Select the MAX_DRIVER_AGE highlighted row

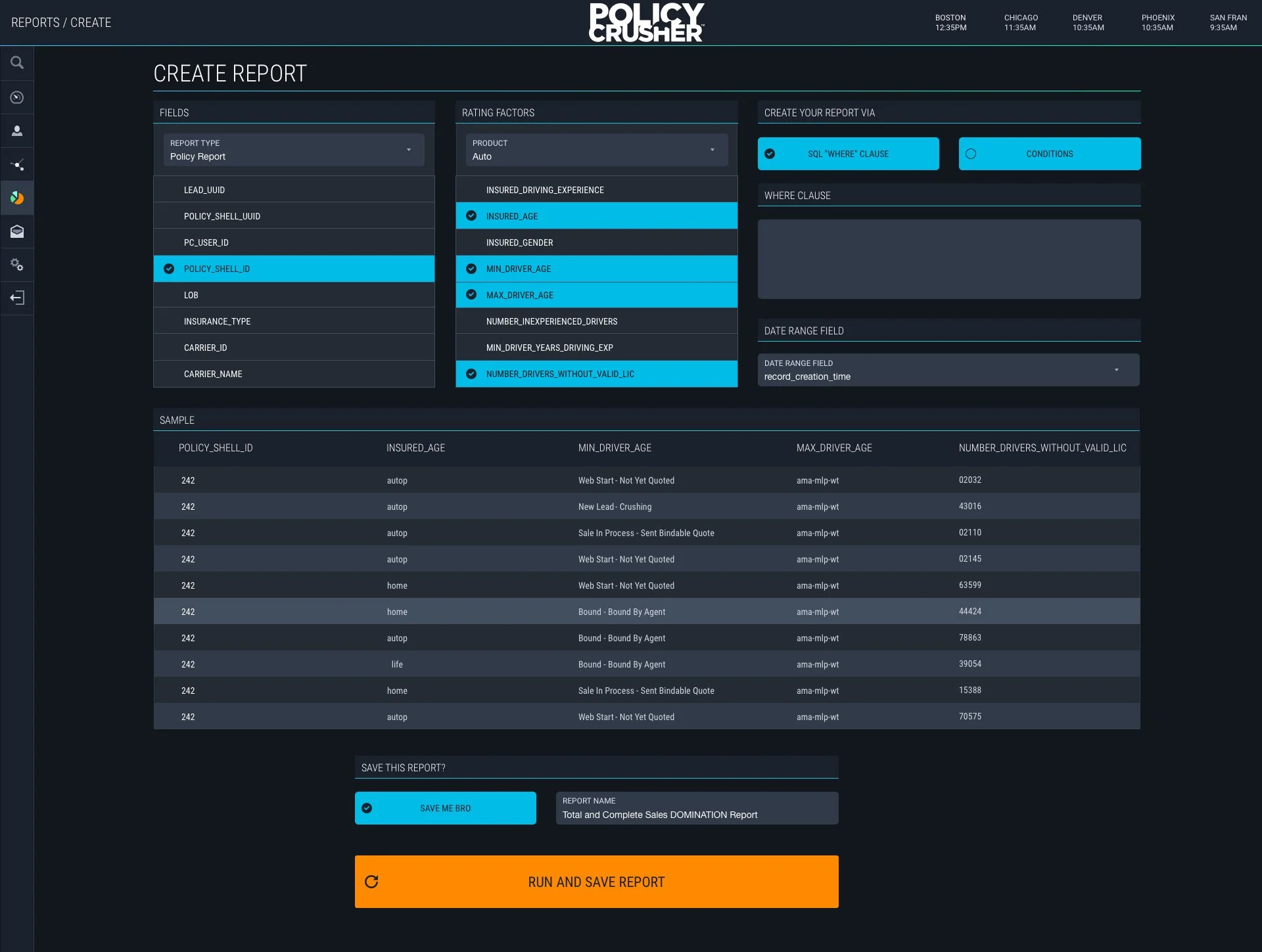click(x=596, y=295)
